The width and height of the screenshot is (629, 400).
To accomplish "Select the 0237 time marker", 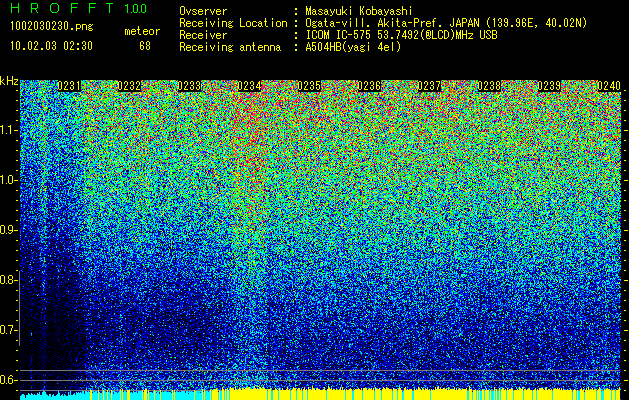I will click(430, 86).
